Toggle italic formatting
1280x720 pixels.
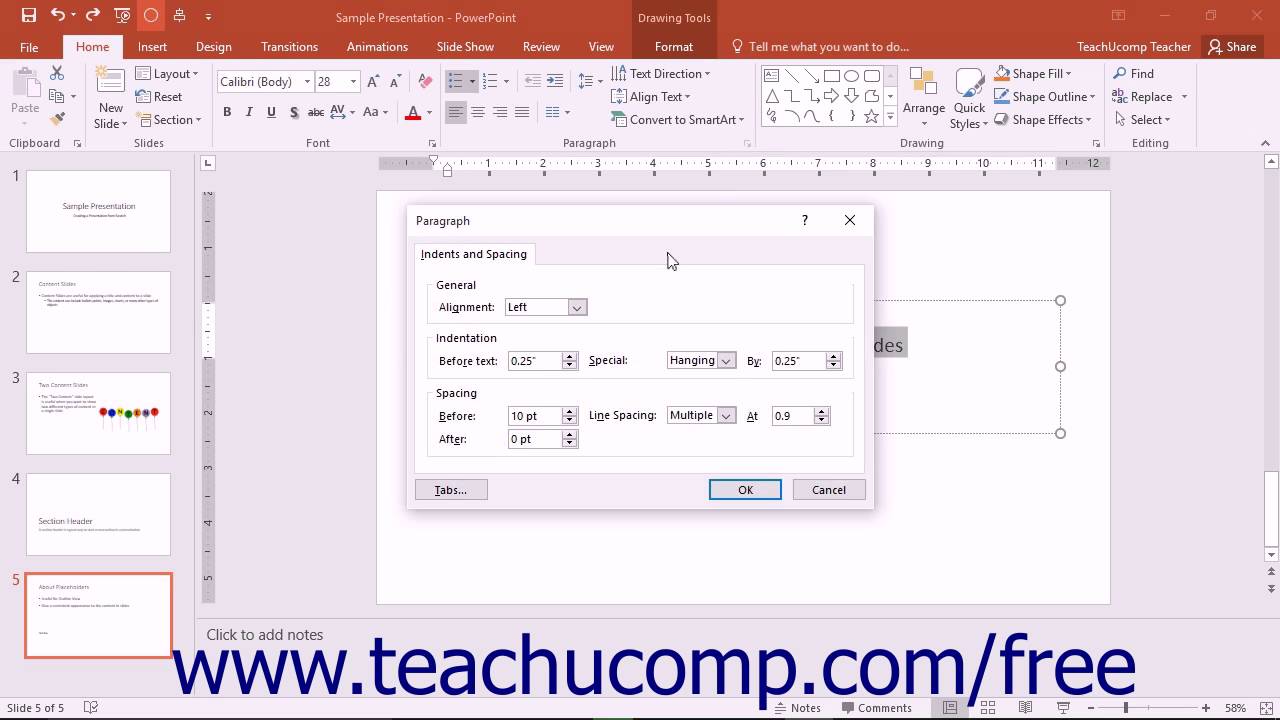(249, 112)
